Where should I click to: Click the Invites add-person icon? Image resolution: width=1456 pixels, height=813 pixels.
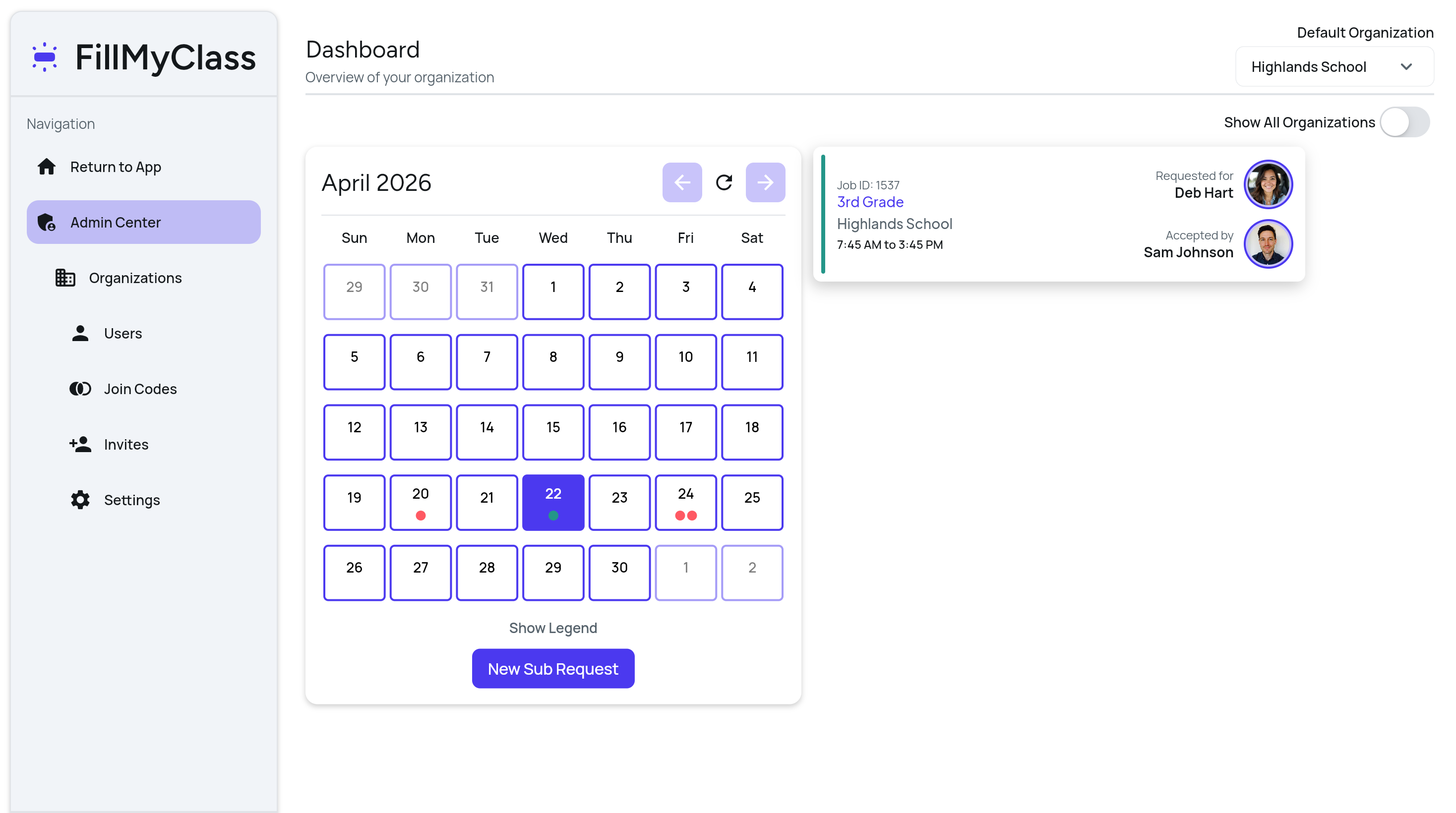pyautogui.click(x=80, y=444)
